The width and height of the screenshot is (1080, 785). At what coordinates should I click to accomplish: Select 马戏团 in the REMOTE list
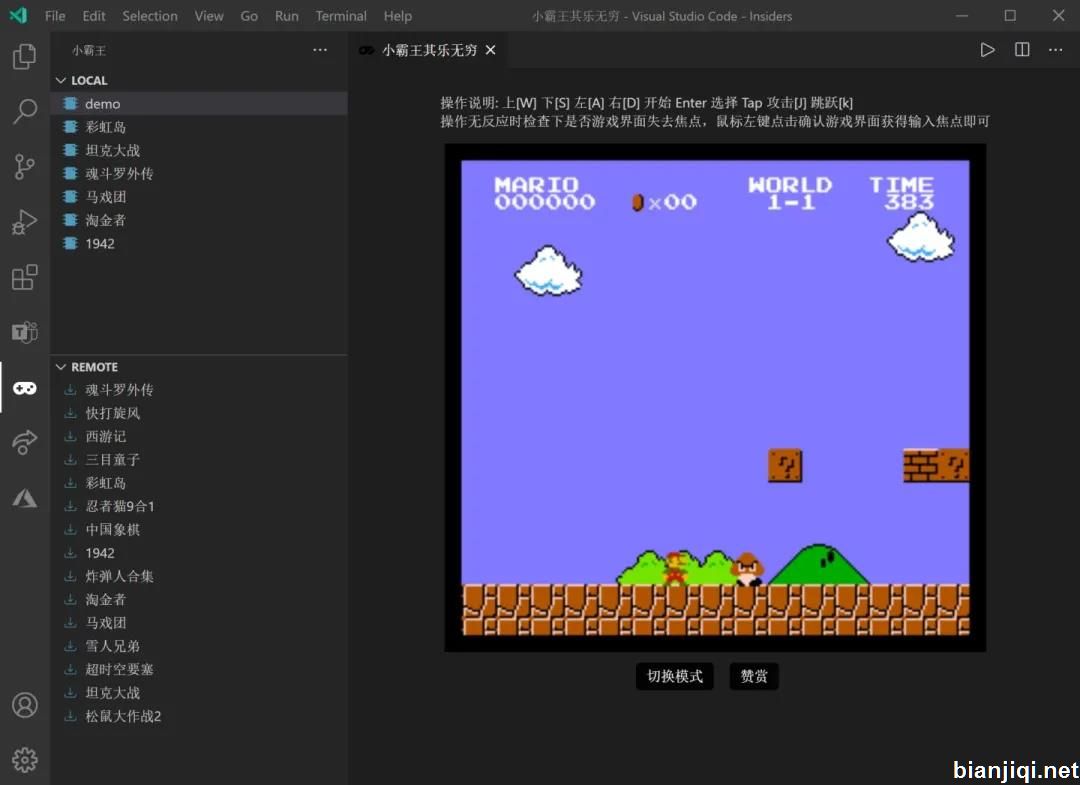200,622
